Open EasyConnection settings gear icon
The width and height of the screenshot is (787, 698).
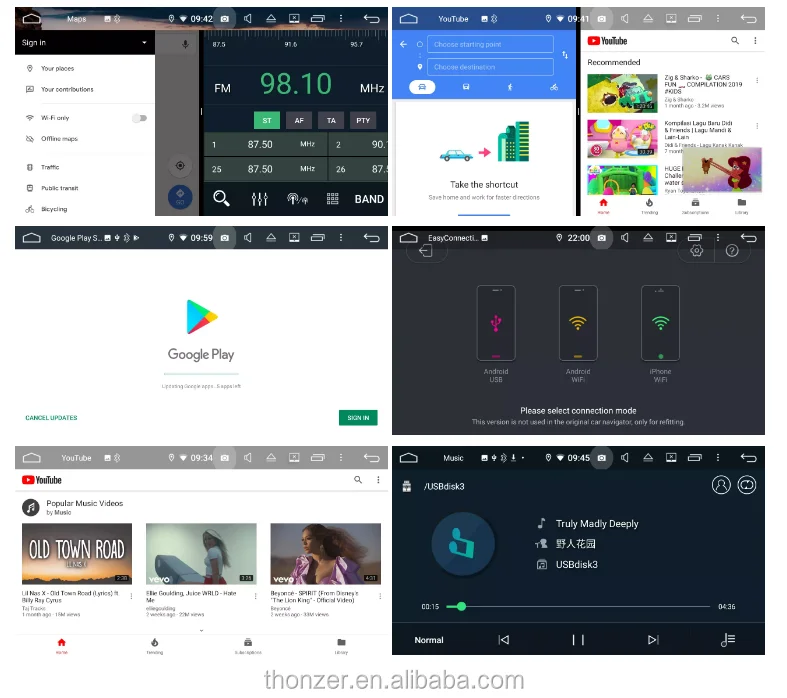[x=697, y=251]
